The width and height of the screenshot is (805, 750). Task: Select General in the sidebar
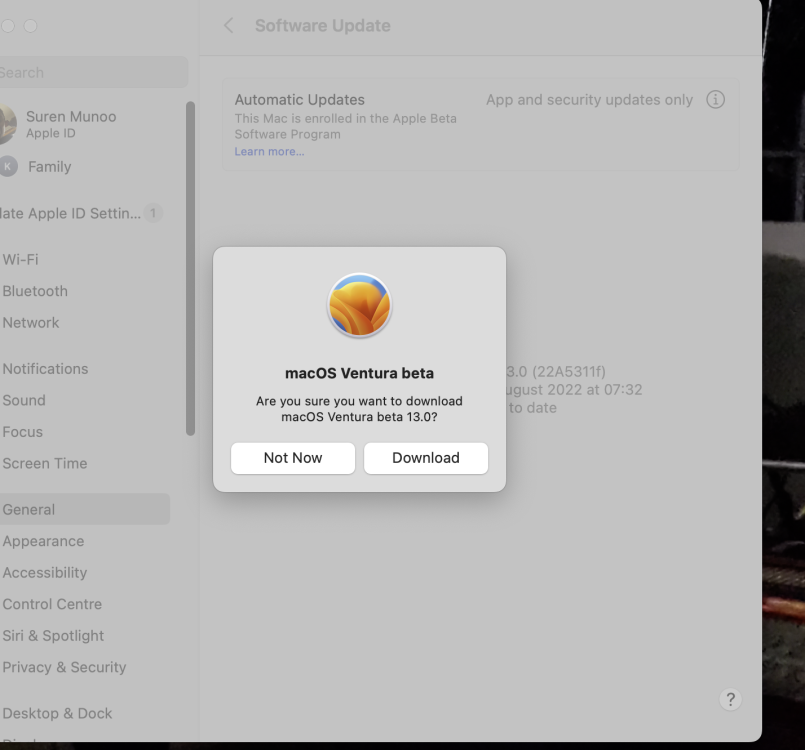pos(85,509)
